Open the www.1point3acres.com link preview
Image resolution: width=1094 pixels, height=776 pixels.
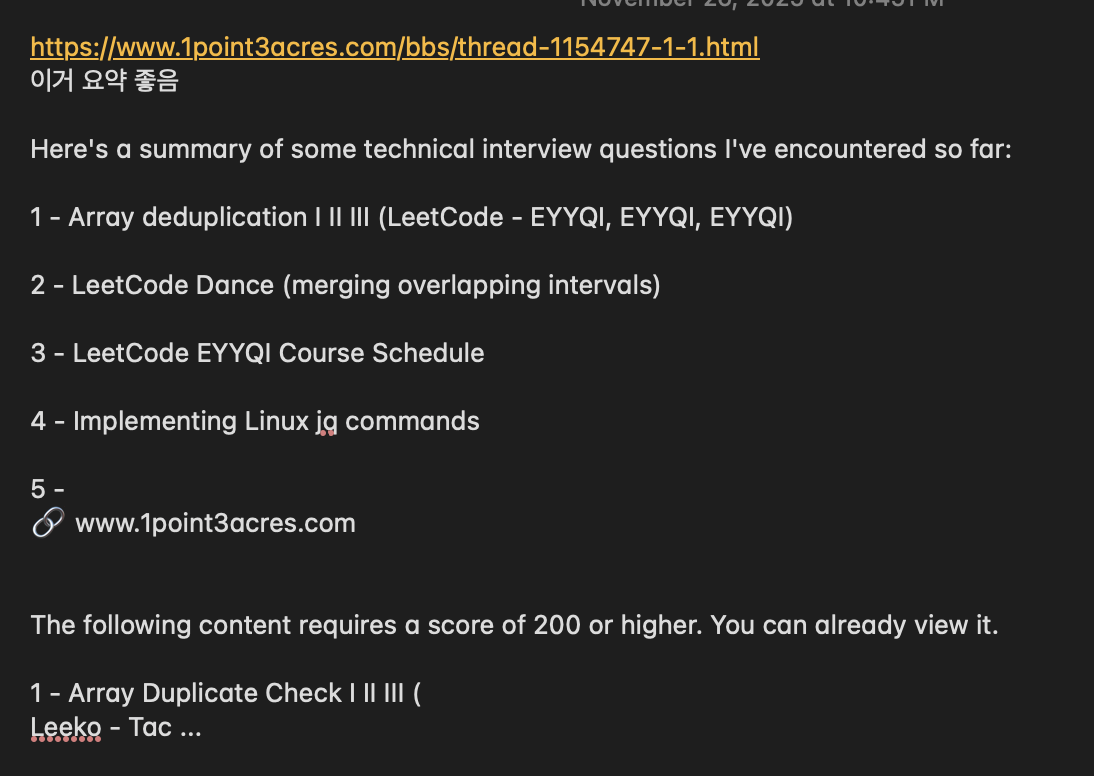[215, 523]
